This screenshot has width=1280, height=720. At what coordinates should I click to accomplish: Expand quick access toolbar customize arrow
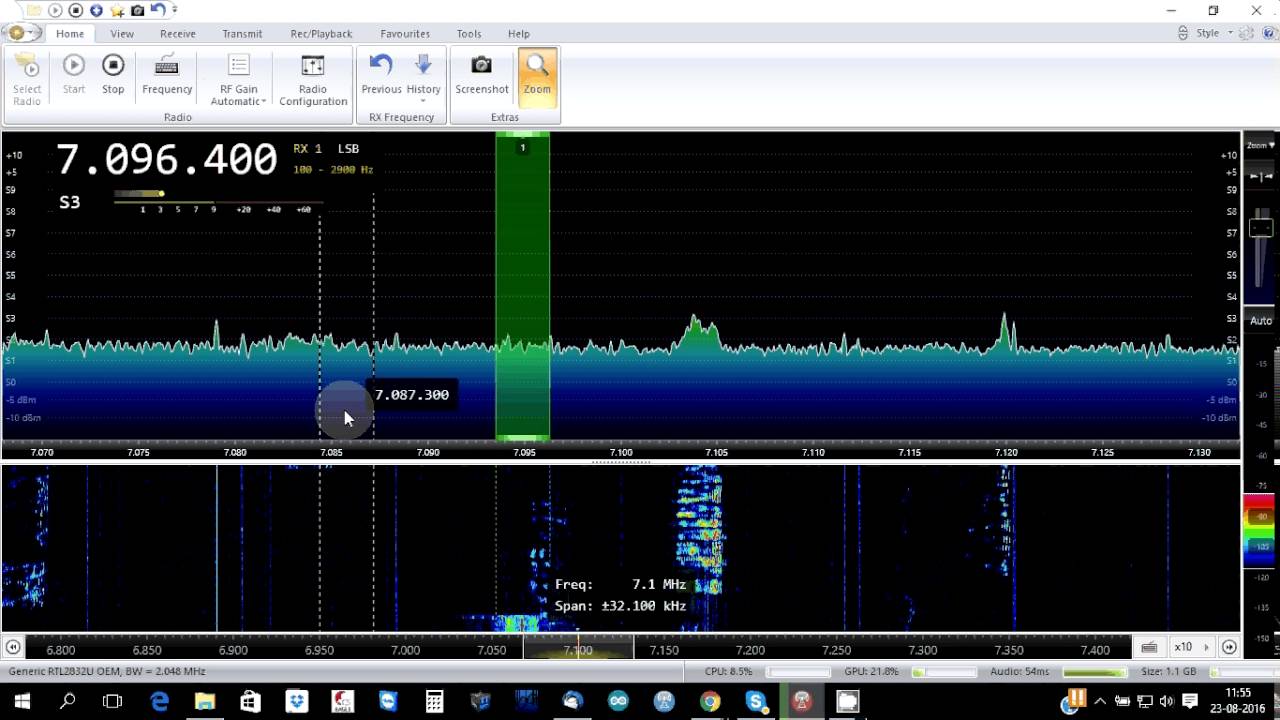pos(175,10)
